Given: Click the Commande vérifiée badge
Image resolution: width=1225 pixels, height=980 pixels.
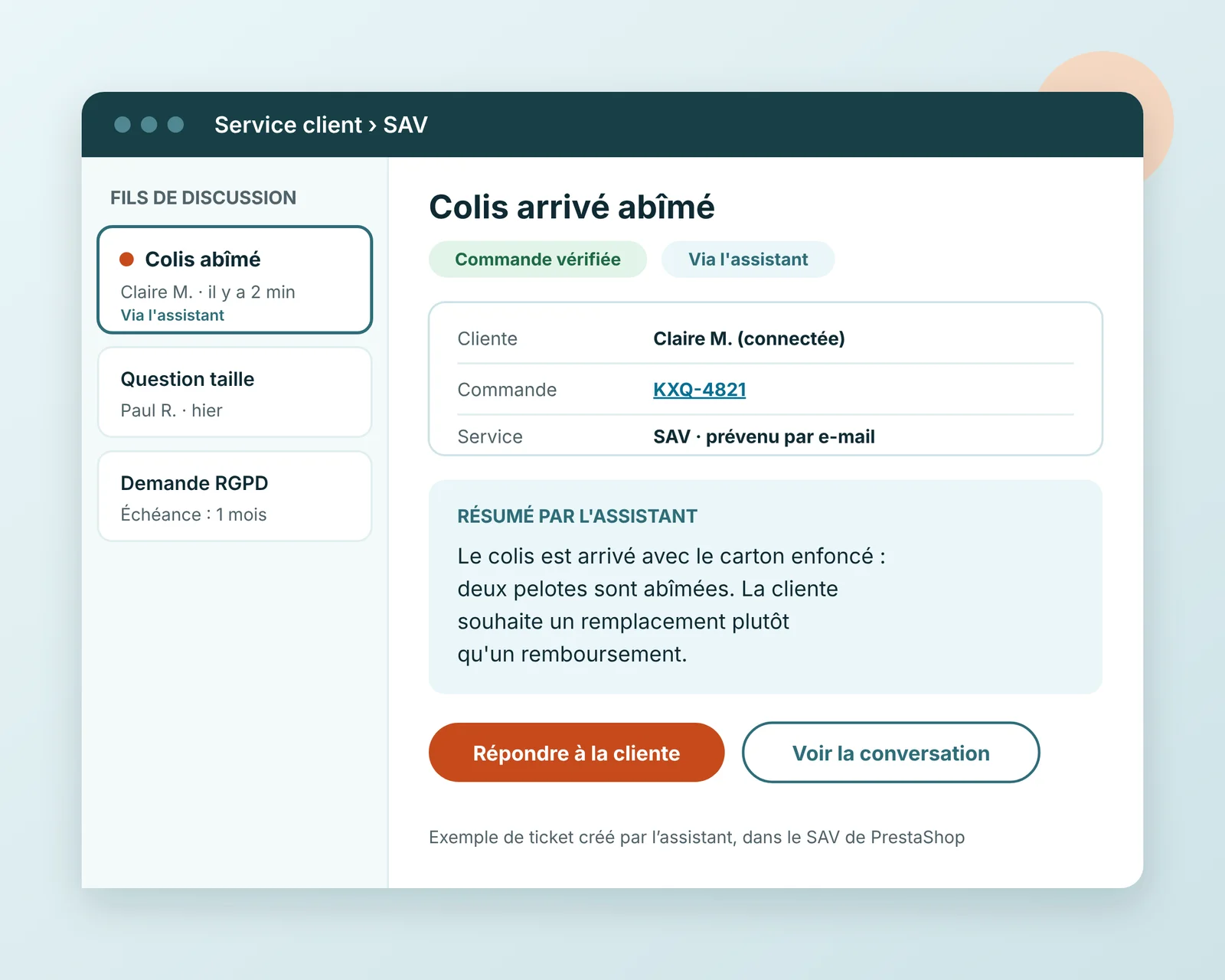Looking at the screenshot, I should point(537,260).
